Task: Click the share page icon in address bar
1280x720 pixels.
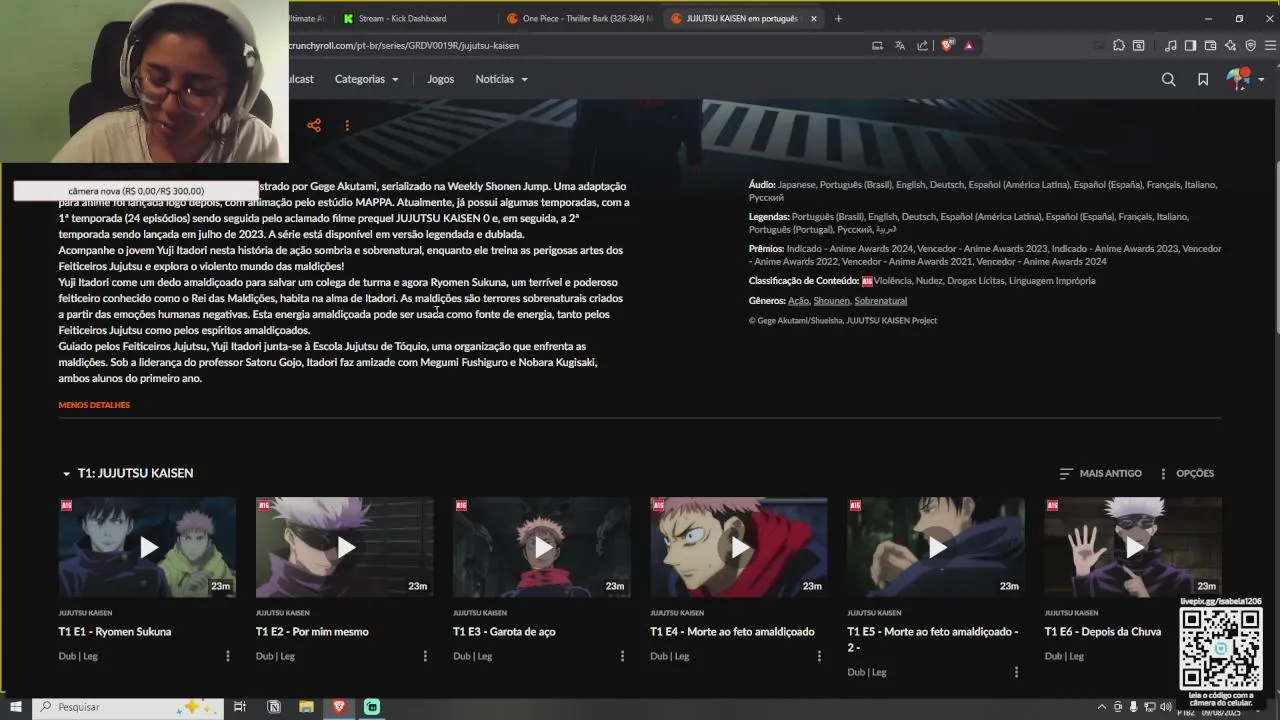Action: click(922, 45)
